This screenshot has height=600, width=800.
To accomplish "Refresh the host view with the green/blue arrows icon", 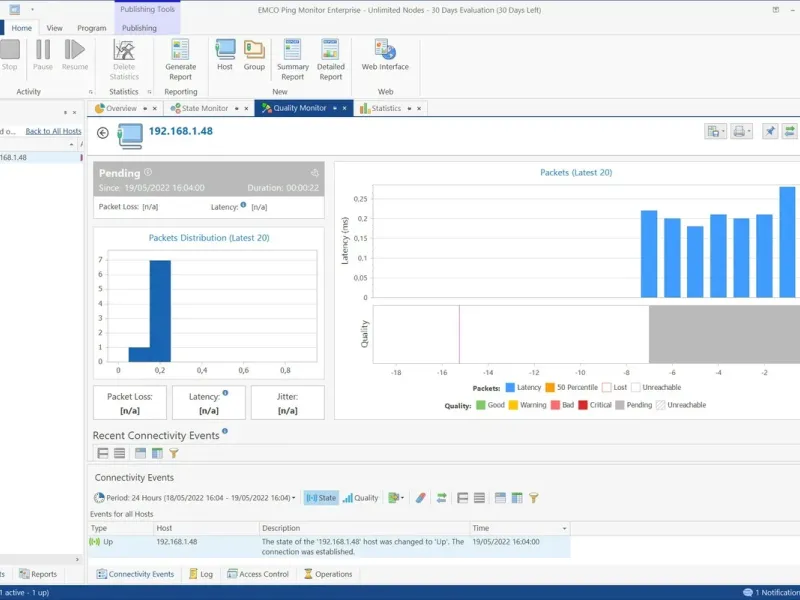I will tap(789, 131).
